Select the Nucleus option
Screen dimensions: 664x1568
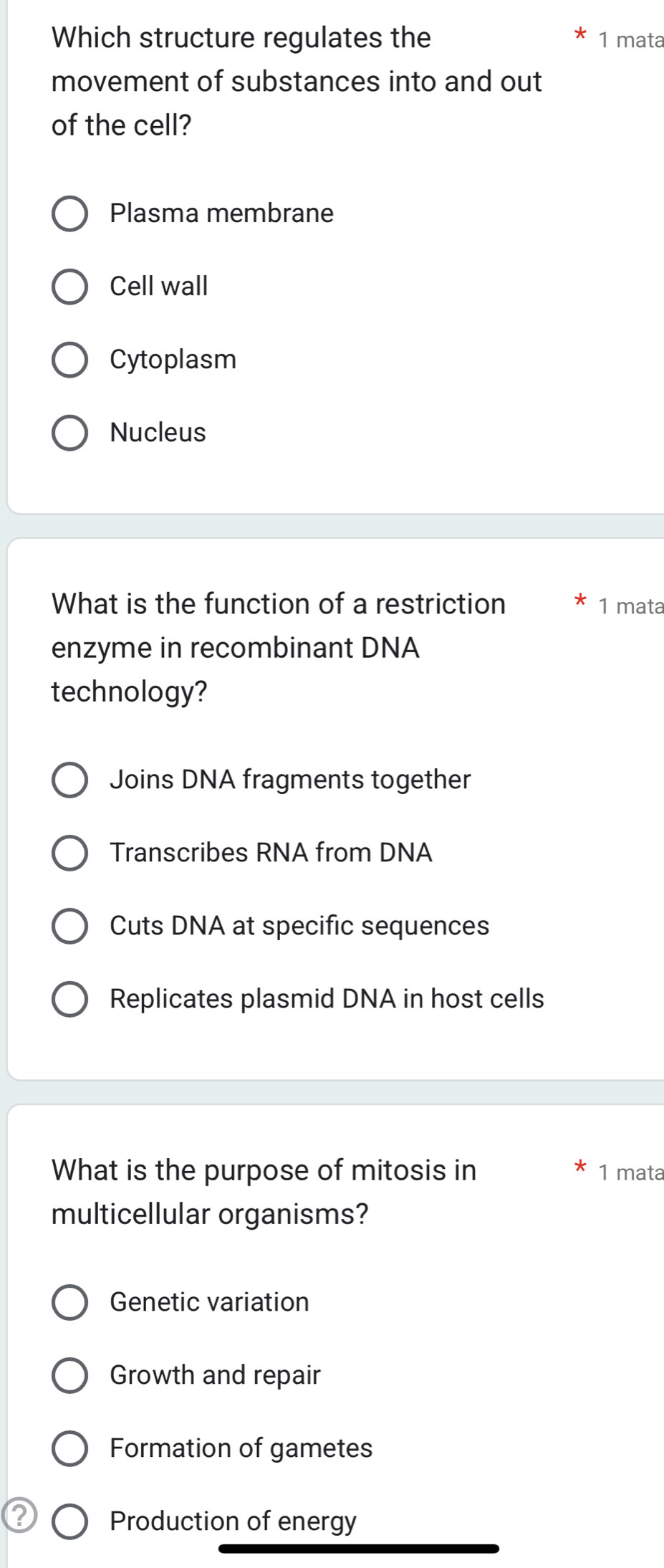70,433
